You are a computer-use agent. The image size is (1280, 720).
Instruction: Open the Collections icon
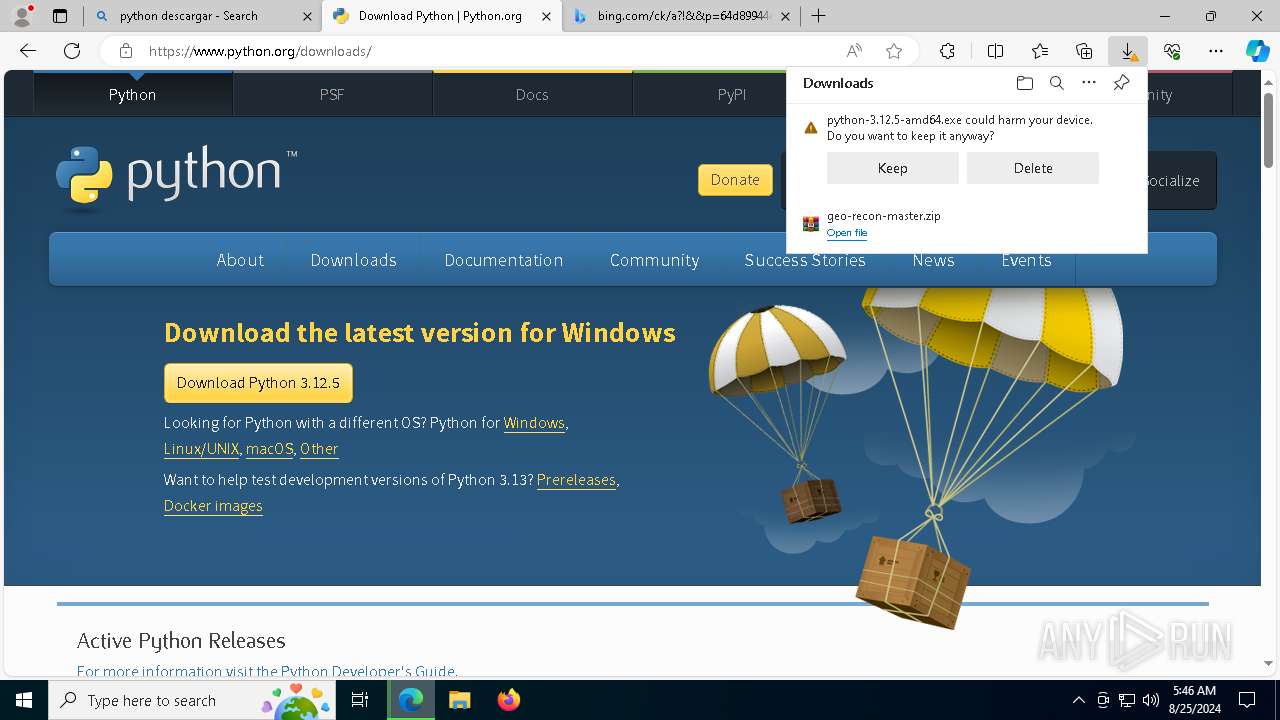pos(1084,51)
